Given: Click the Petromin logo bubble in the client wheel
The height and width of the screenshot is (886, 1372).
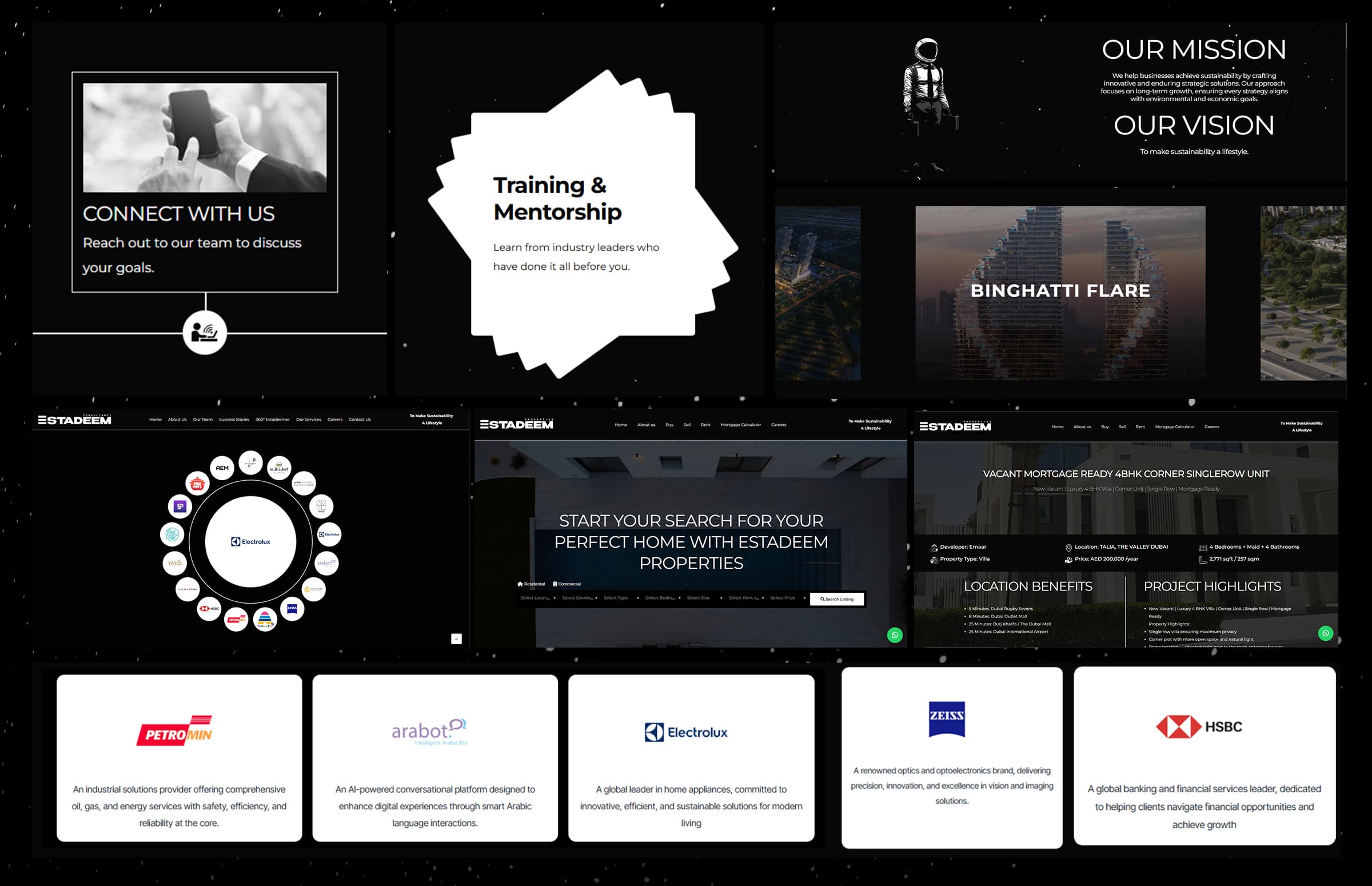Looking at the screenshot, I should (236, 620).
